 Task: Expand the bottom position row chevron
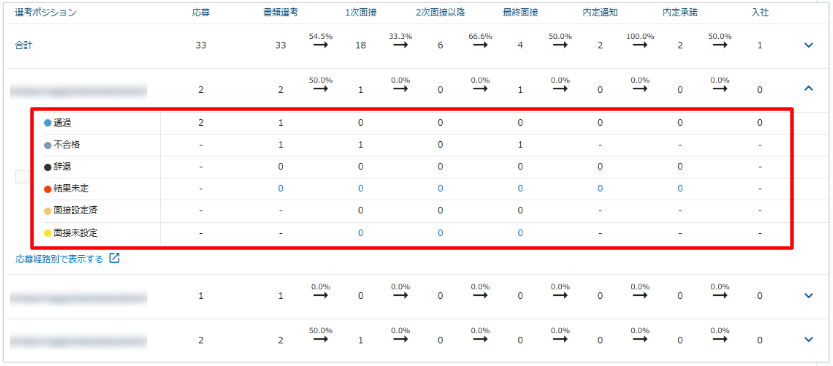(809, 339)
